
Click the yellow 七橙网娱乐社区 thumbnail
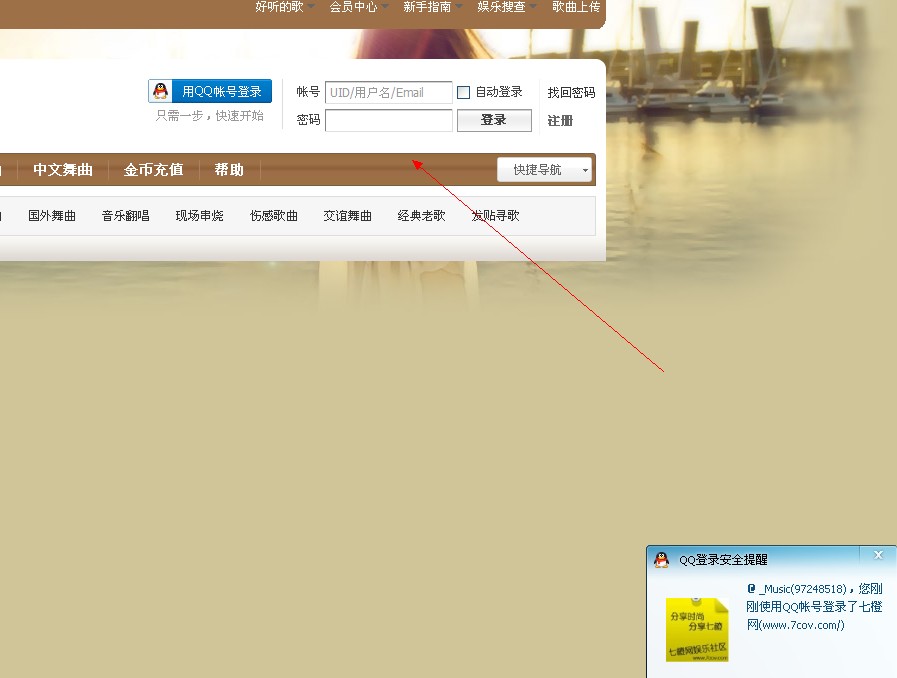coord(697,629)
